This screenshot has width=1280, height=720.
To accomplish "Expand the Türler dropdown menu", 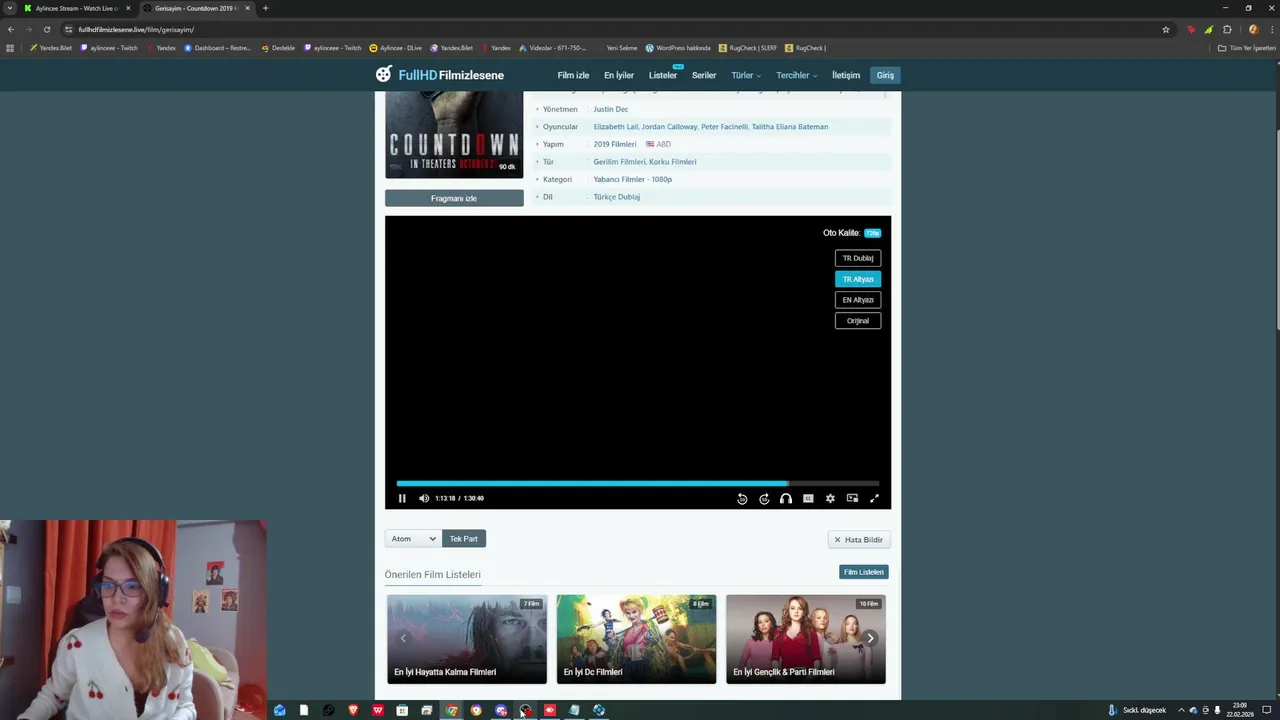I will click(x=746, y=75).
